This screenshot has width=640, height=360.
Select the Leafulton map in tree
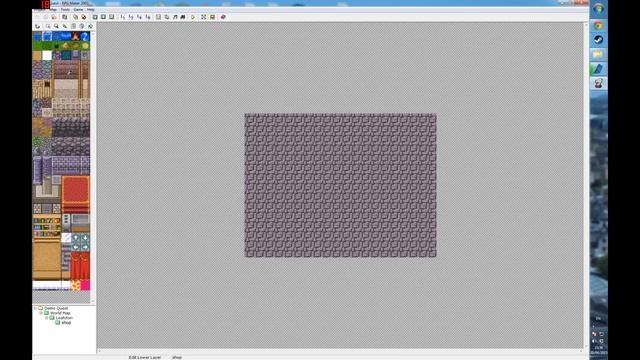click(64, 318)
